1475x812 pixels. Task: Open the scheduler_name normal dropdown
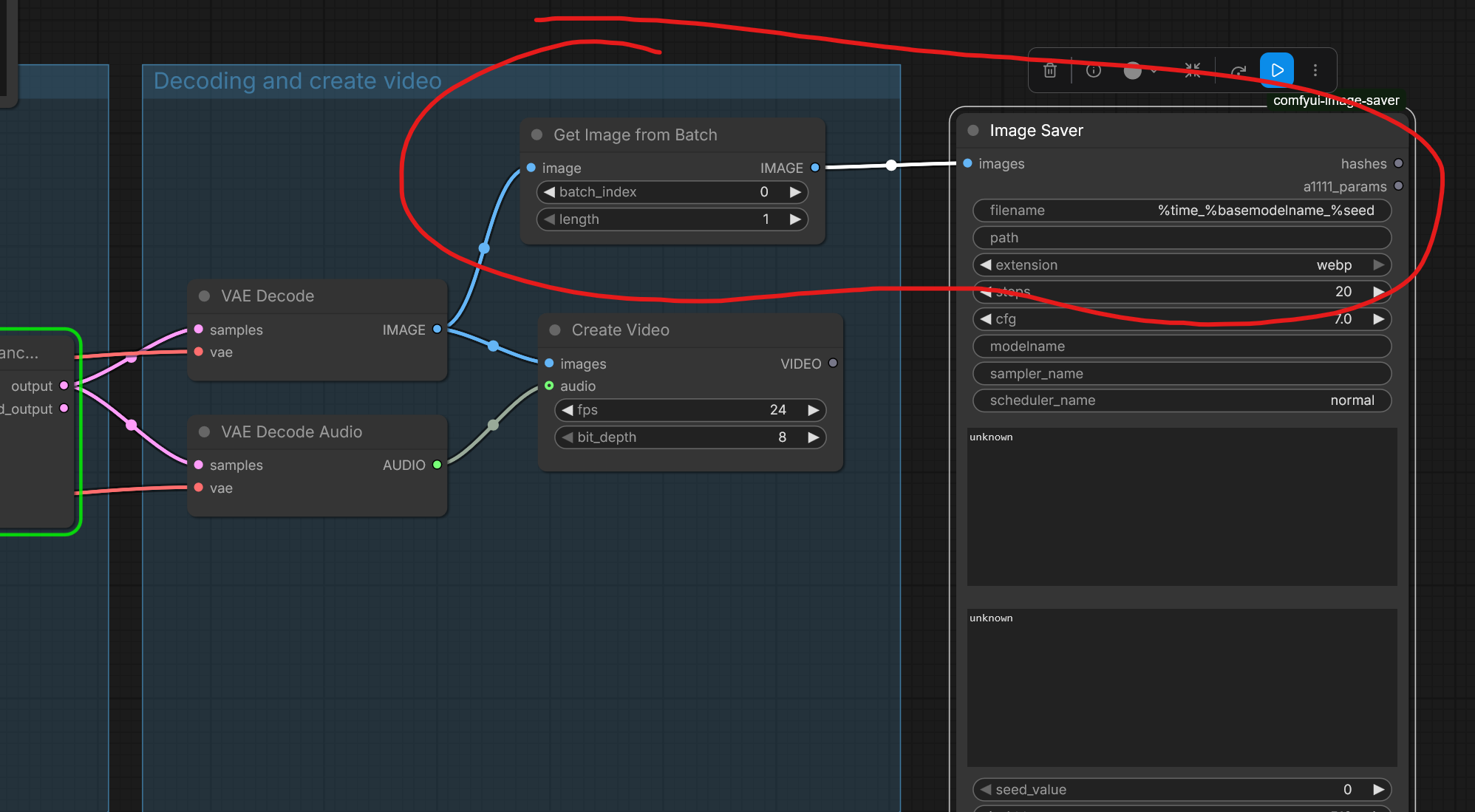tap(1182, 400)
